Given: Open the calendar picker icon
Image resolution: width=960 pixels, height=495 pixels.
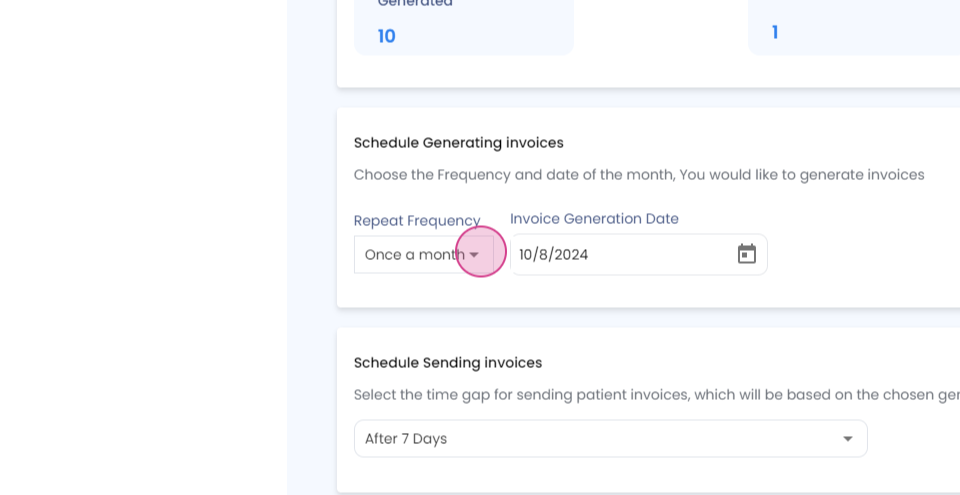Looking at the screenshot, I should click(x=746, y=254).
